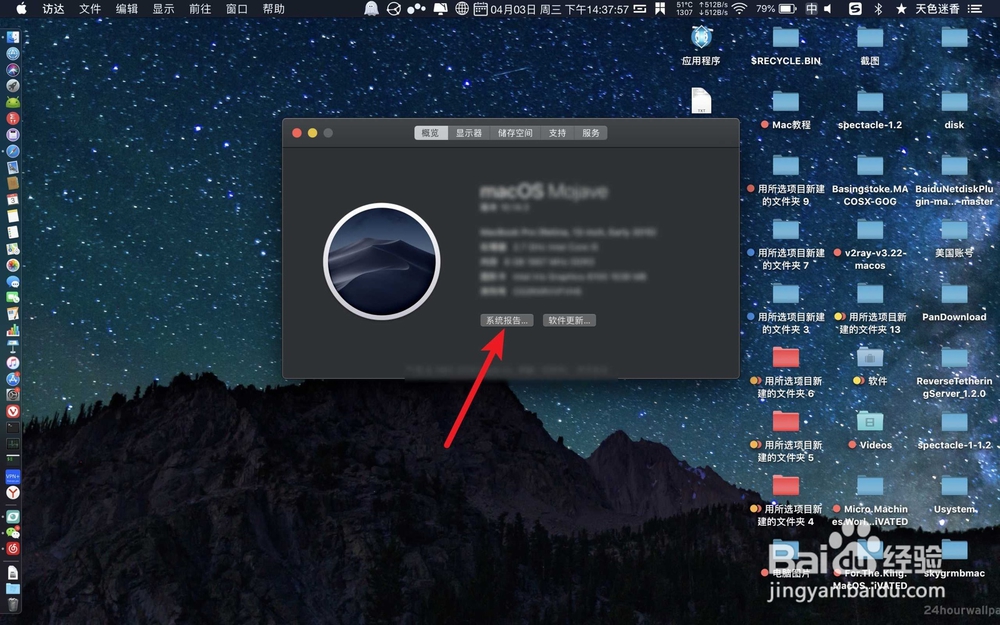Open Calendar icon in the Dock

(13, 200)
